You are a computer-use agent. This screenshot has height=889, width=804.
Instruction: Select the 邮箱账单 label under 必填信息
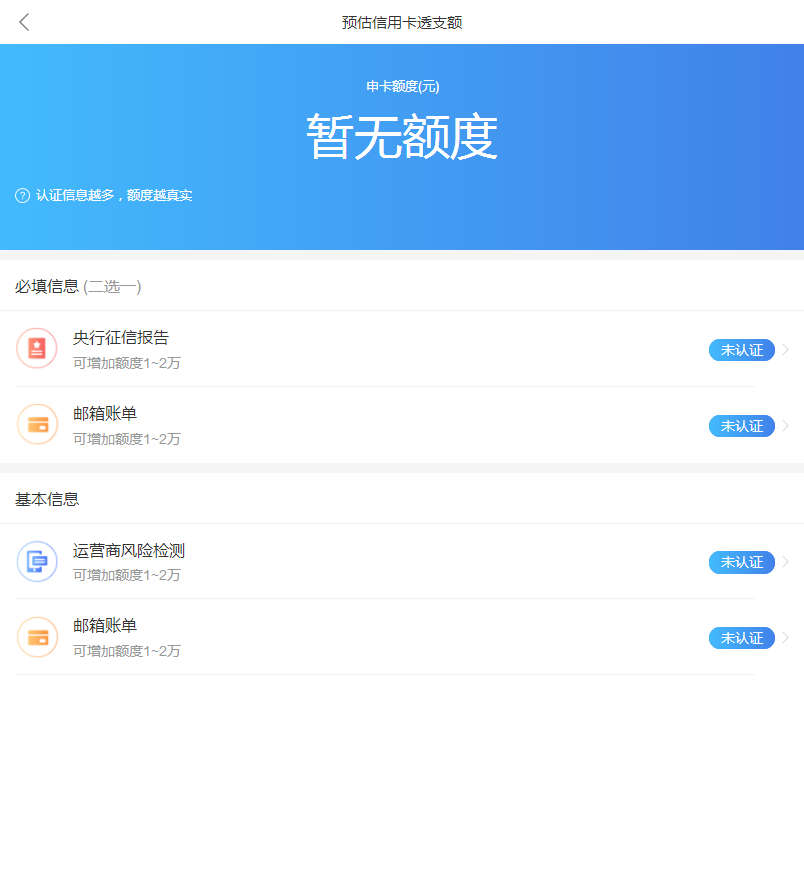point(105,414)
